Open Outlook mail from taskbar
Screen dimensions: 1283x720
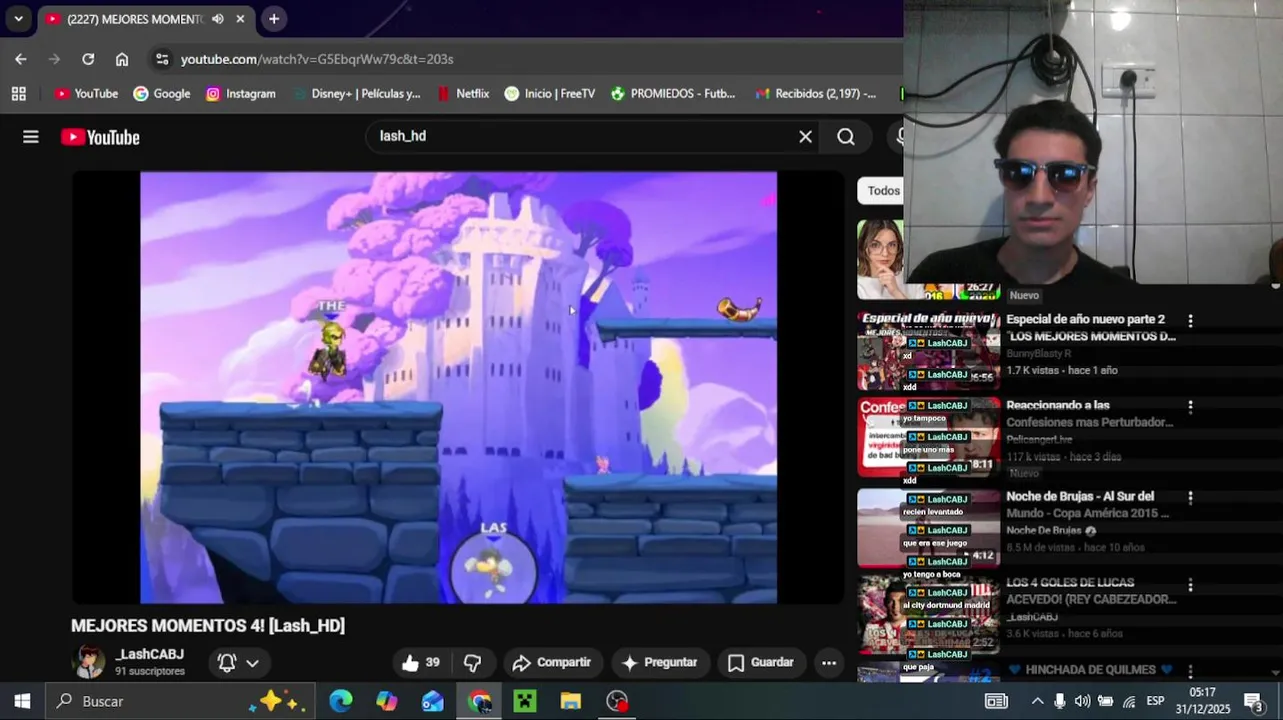pos(432,701)
